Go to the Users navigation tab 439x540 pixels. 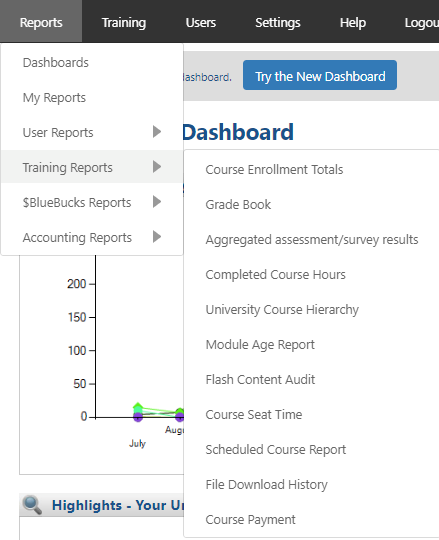point(201,22)
